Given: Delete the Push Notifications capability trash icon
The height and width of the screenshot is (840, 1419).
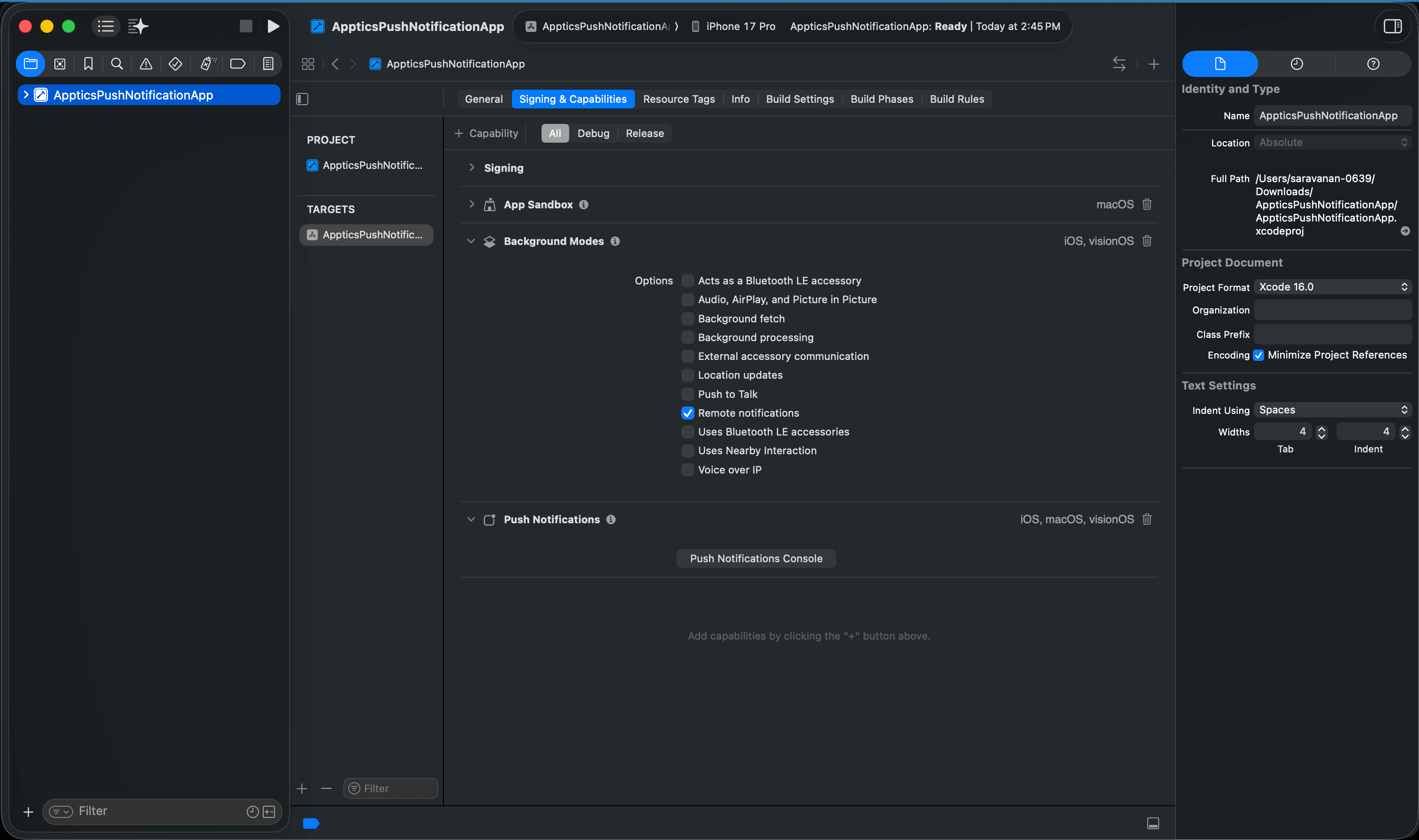Looking at the screenshot, I should [1147, 519].
